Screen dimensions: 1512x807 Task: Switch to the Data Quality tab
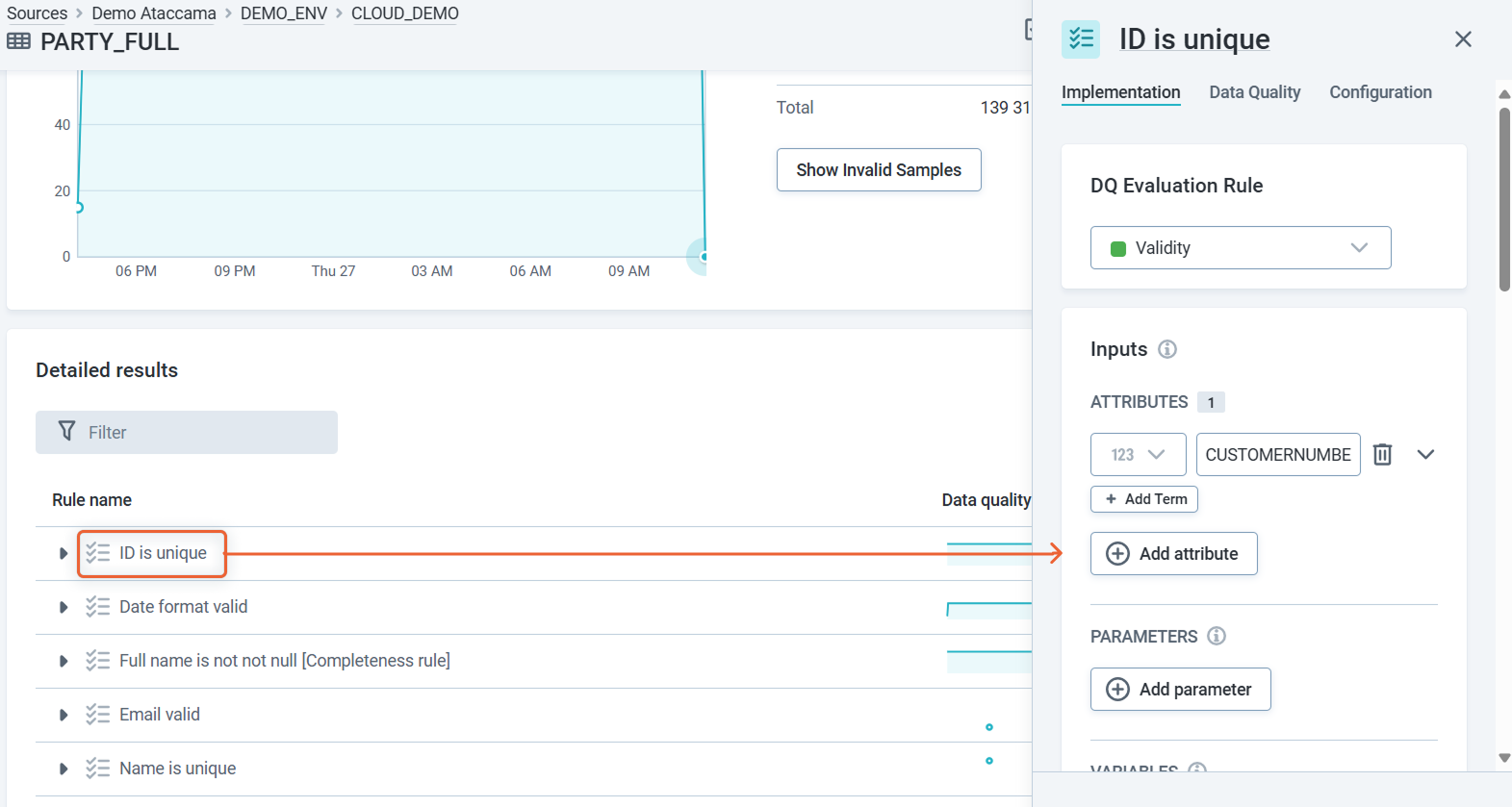(1254, 92)
